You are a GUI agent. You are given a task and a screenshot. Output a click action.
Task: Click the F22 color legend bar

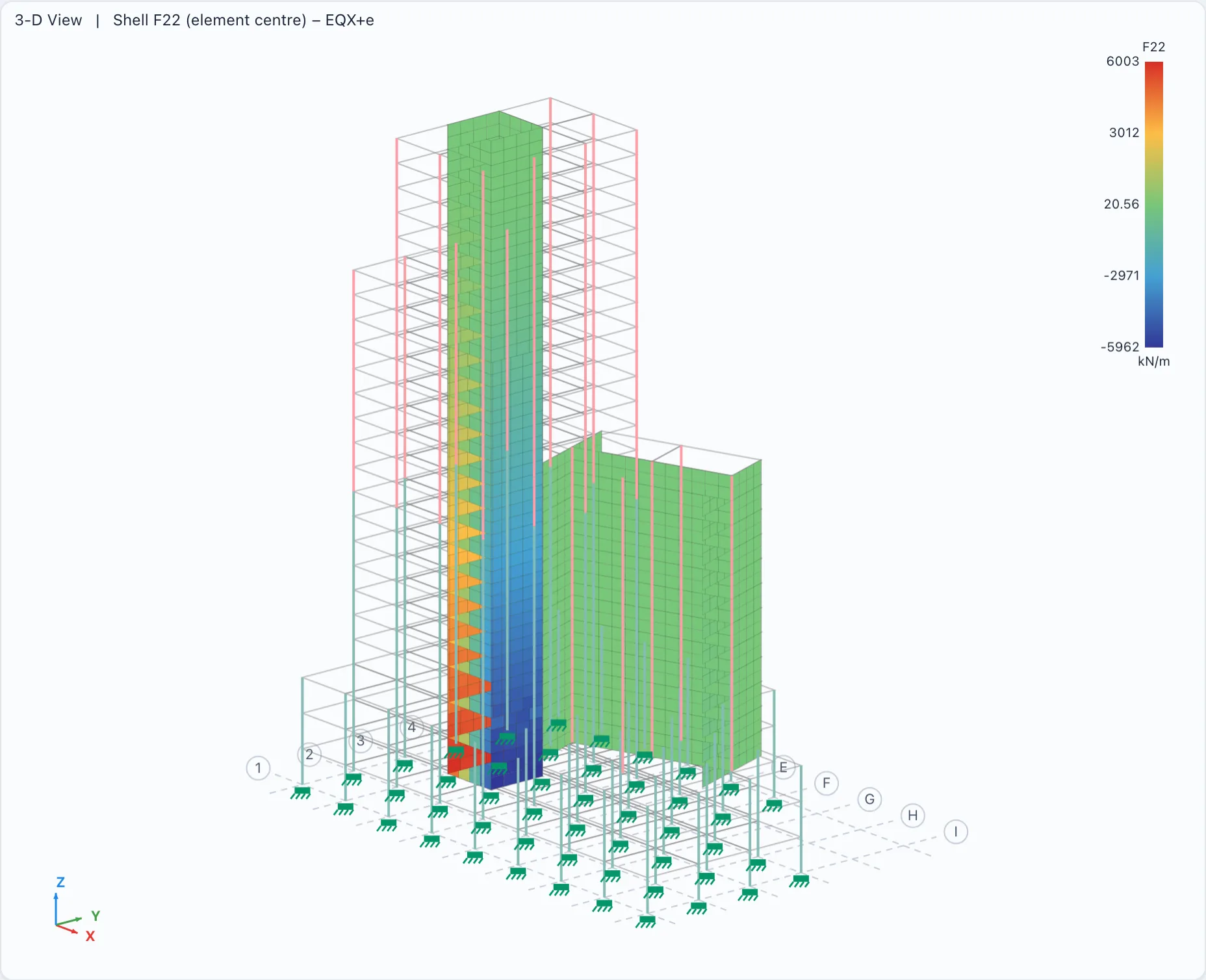(x=1154, y=204)
